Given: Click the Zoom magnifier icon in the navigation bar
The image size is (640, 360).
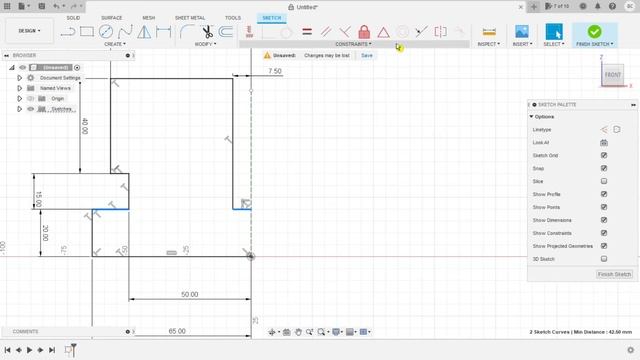Looking at the screenshot, I should [310, 332].
